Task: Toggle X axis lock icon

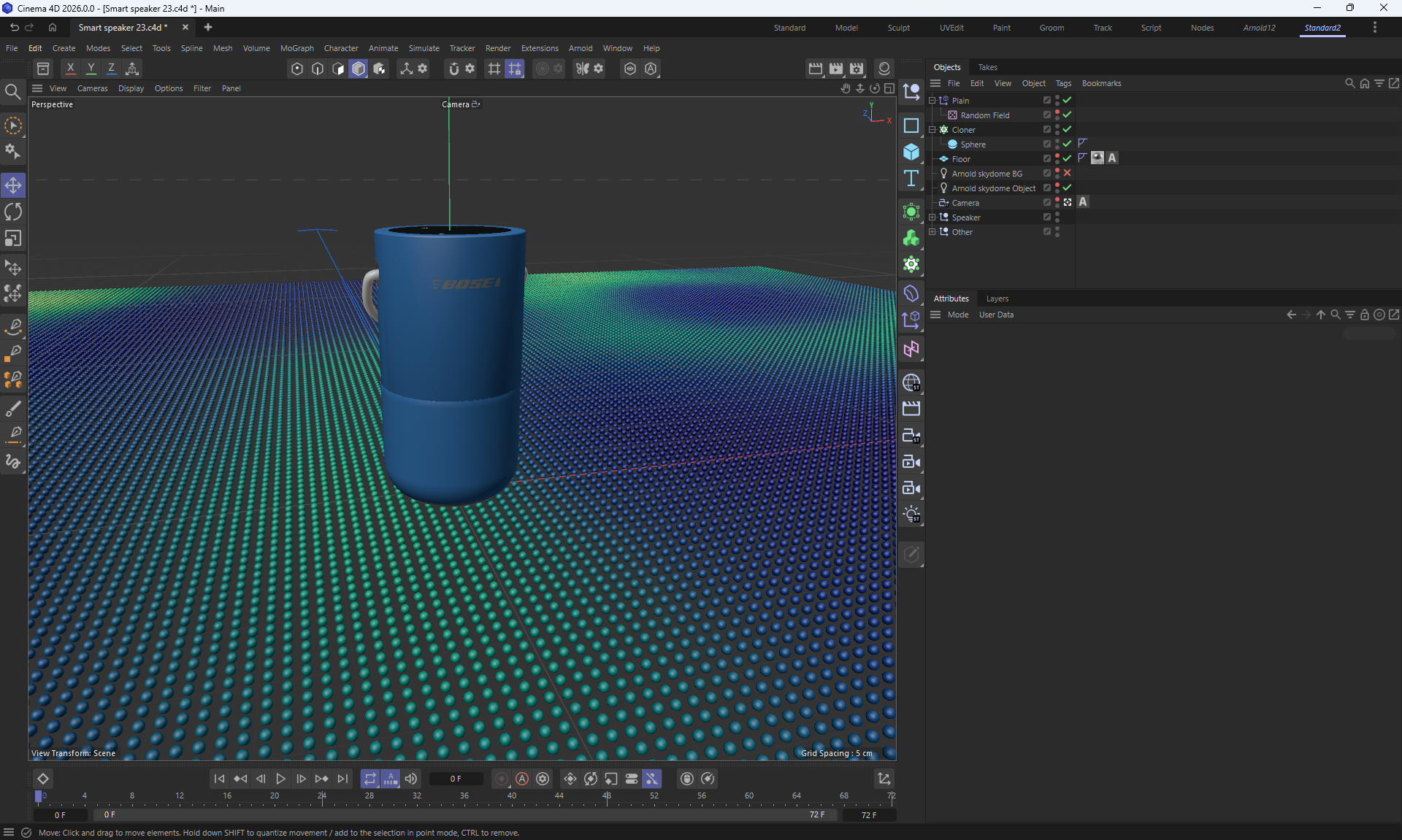Action: (70, 69)
